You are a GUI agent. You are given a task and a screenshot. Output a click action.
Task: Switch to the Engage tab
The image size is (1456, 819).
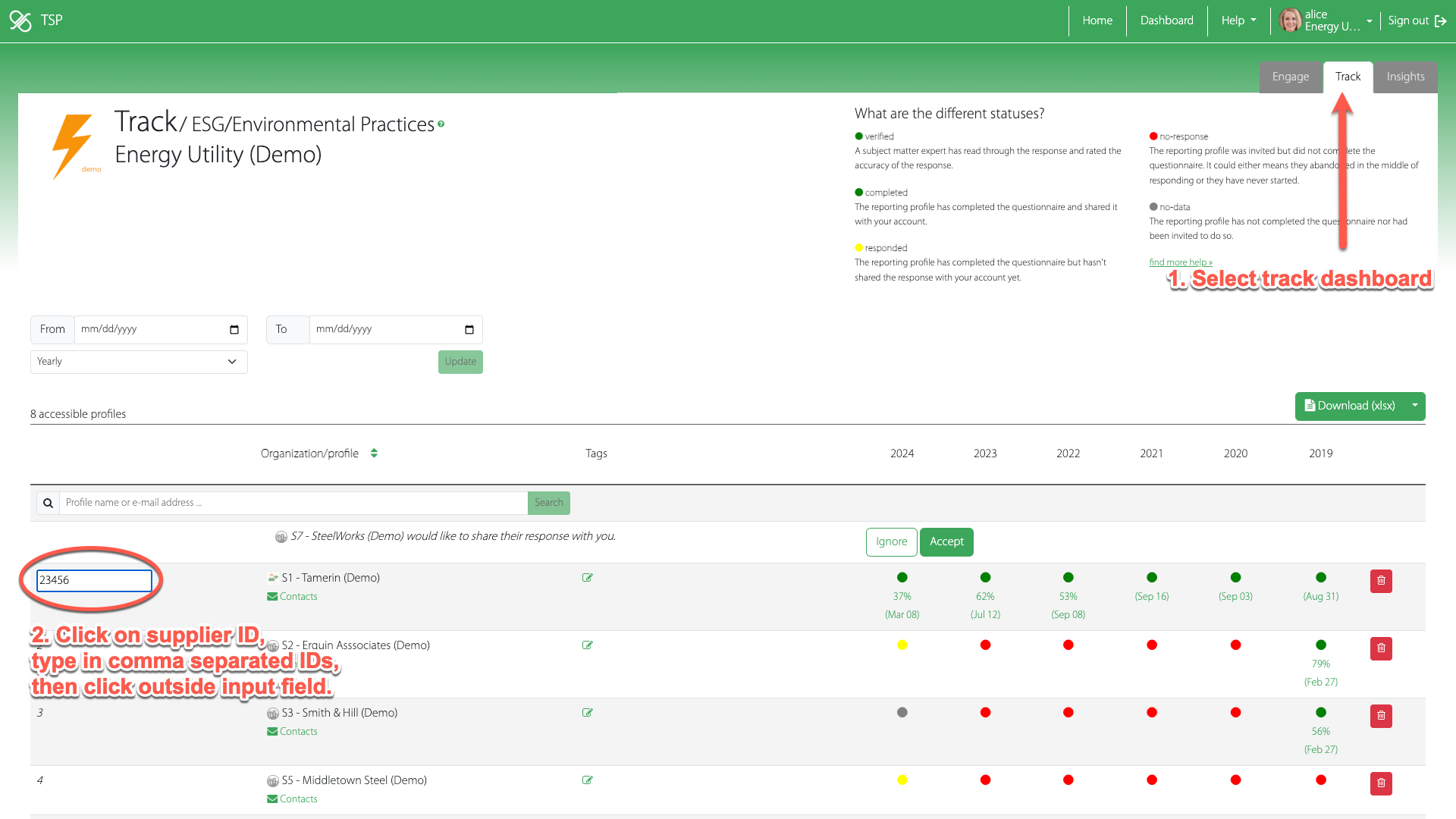[1290, 77]
